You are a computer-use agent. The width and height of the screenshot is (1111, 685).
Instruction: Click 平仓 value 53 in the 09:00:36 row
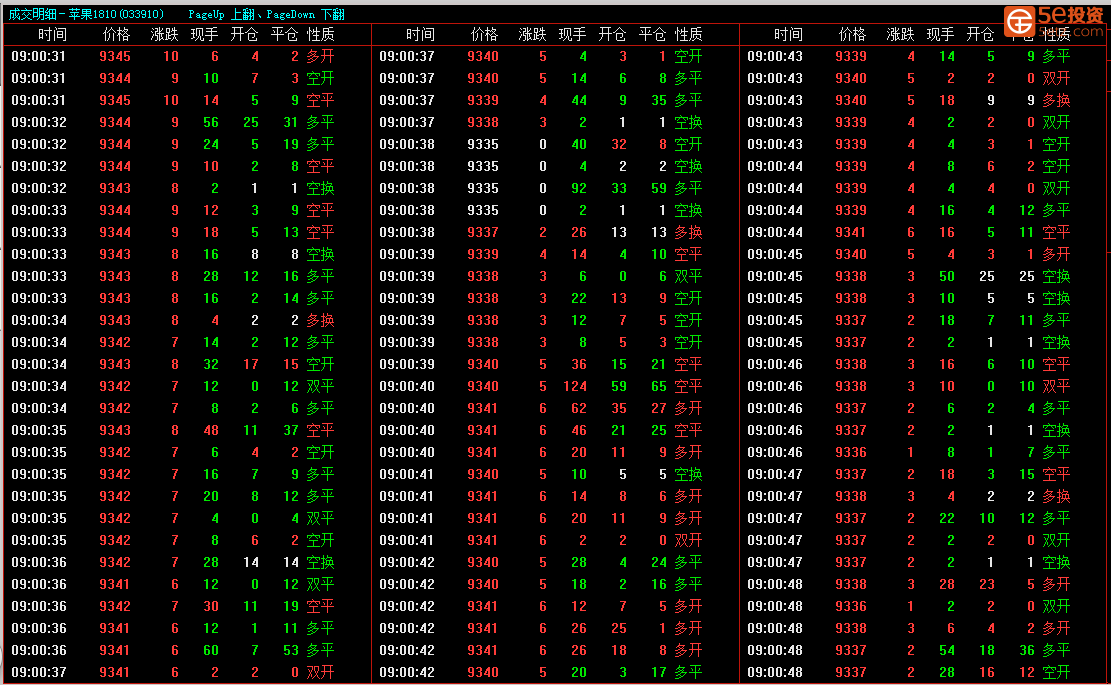(291, 650)
